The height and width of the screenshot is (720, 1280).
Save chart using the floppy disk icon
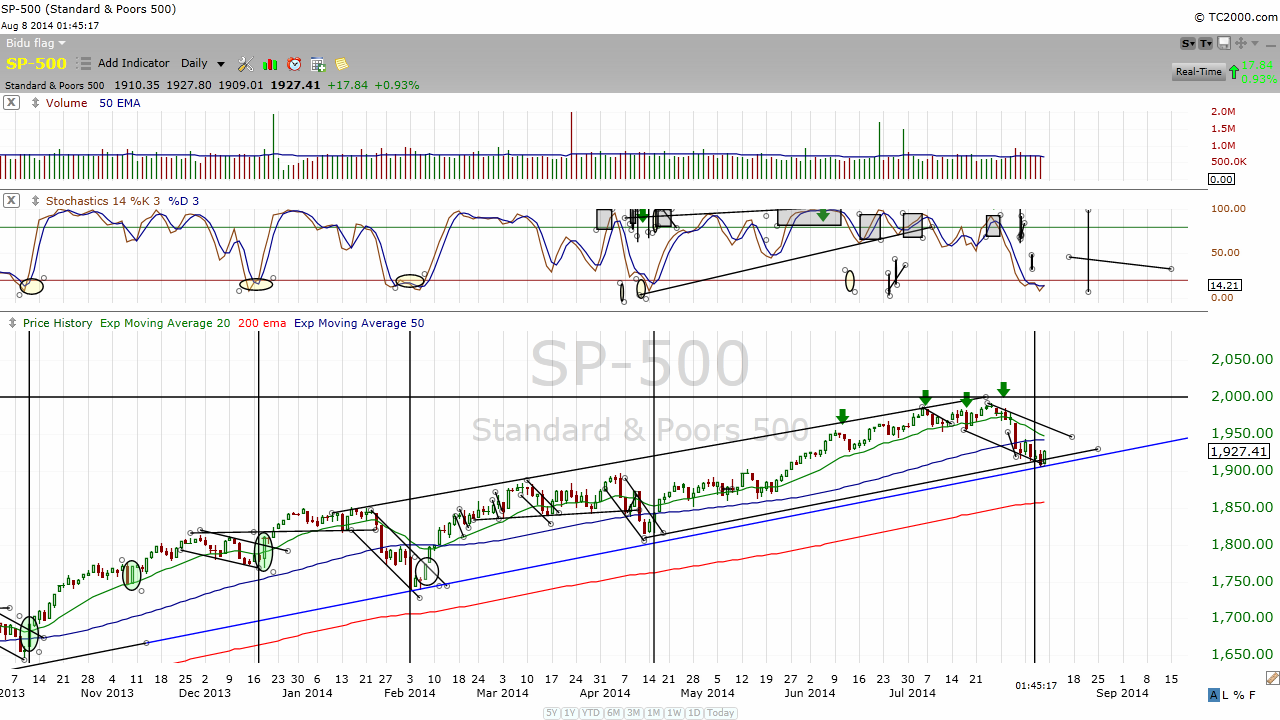(1224, 43)
